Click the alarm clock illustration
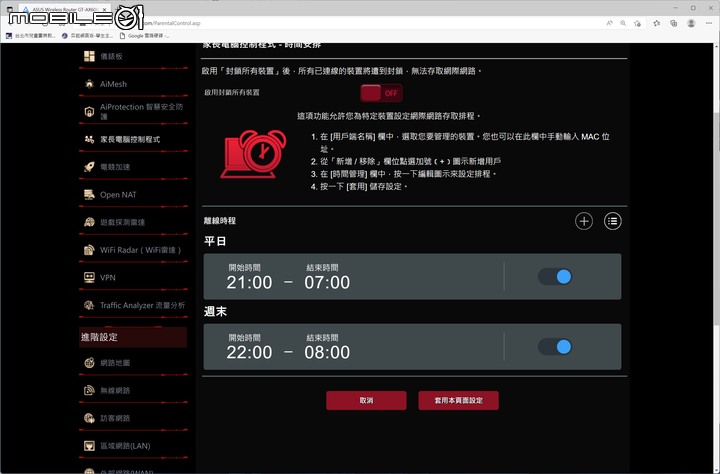Image resolution: width=720 pixels, height=474 pixels. tap(253, 154)
